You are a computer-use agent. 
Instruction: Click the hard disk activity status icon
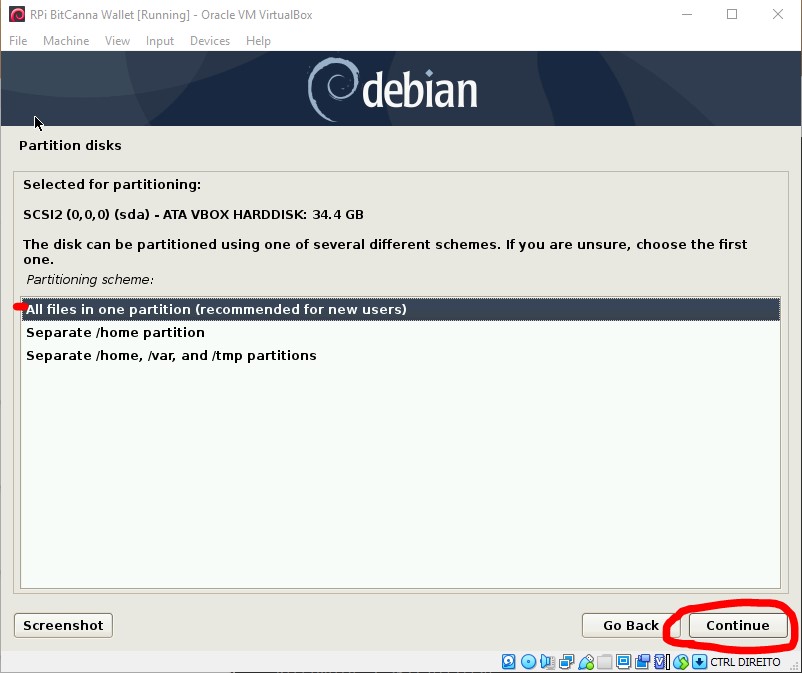pos(508,662)
